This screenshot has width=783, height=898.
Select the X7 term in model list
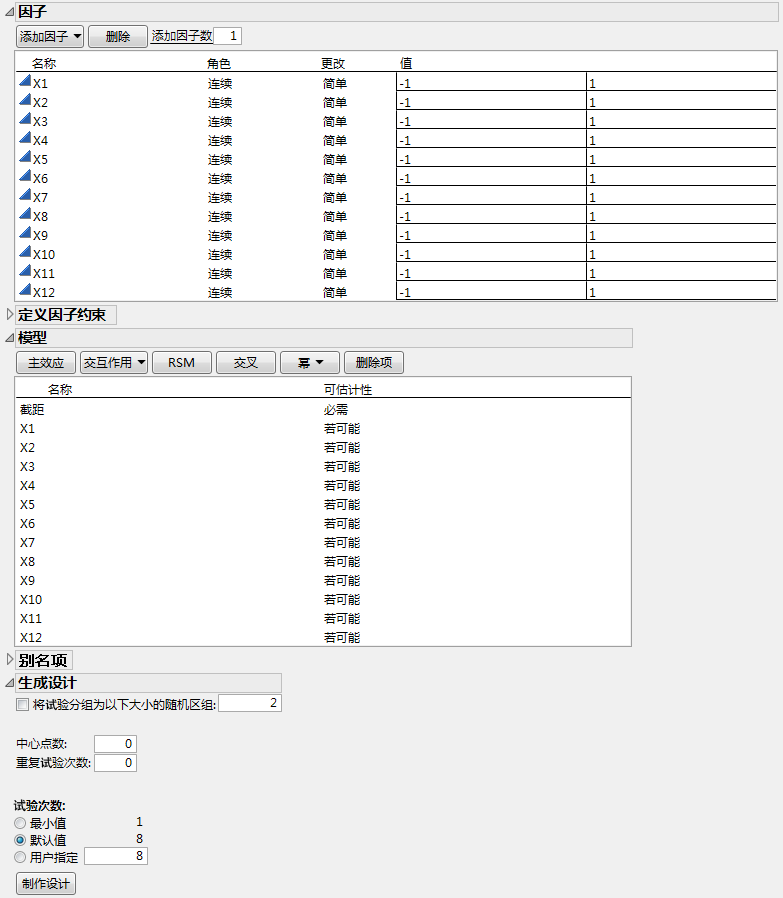(x=323, y=542)
